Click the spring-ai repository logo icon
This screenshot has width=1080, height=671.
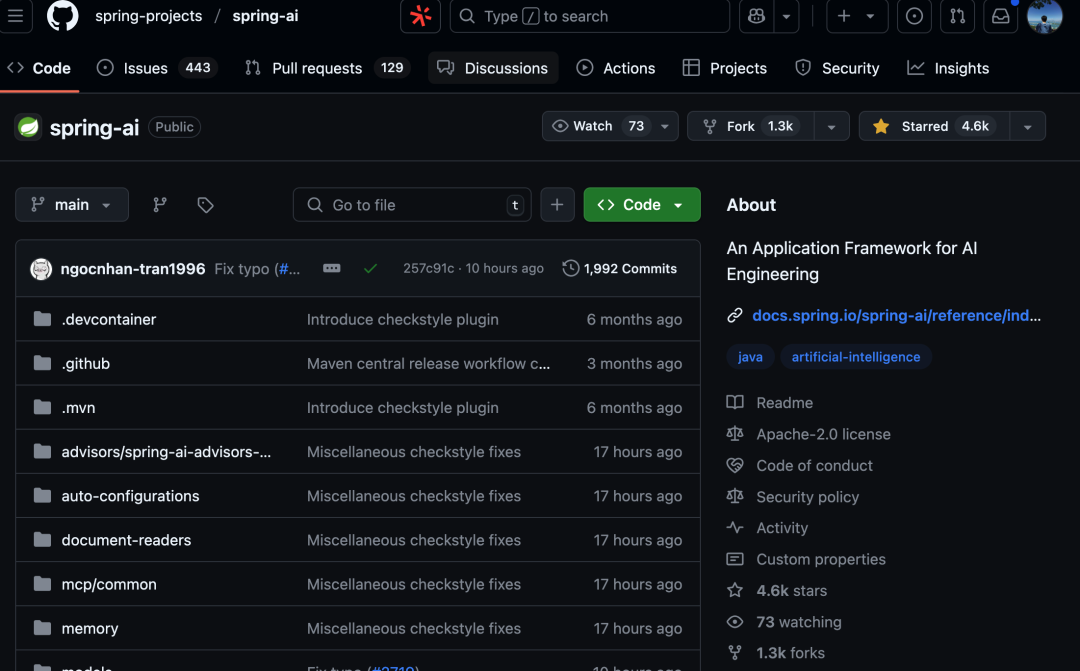click(28, 127)
